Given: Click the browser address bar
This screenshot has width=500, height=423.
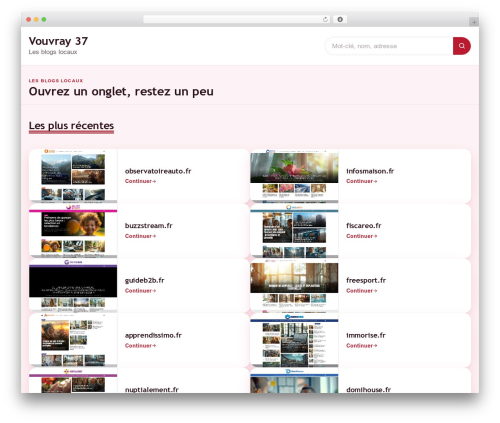Looking at the screenshot, I should [236, 20].
